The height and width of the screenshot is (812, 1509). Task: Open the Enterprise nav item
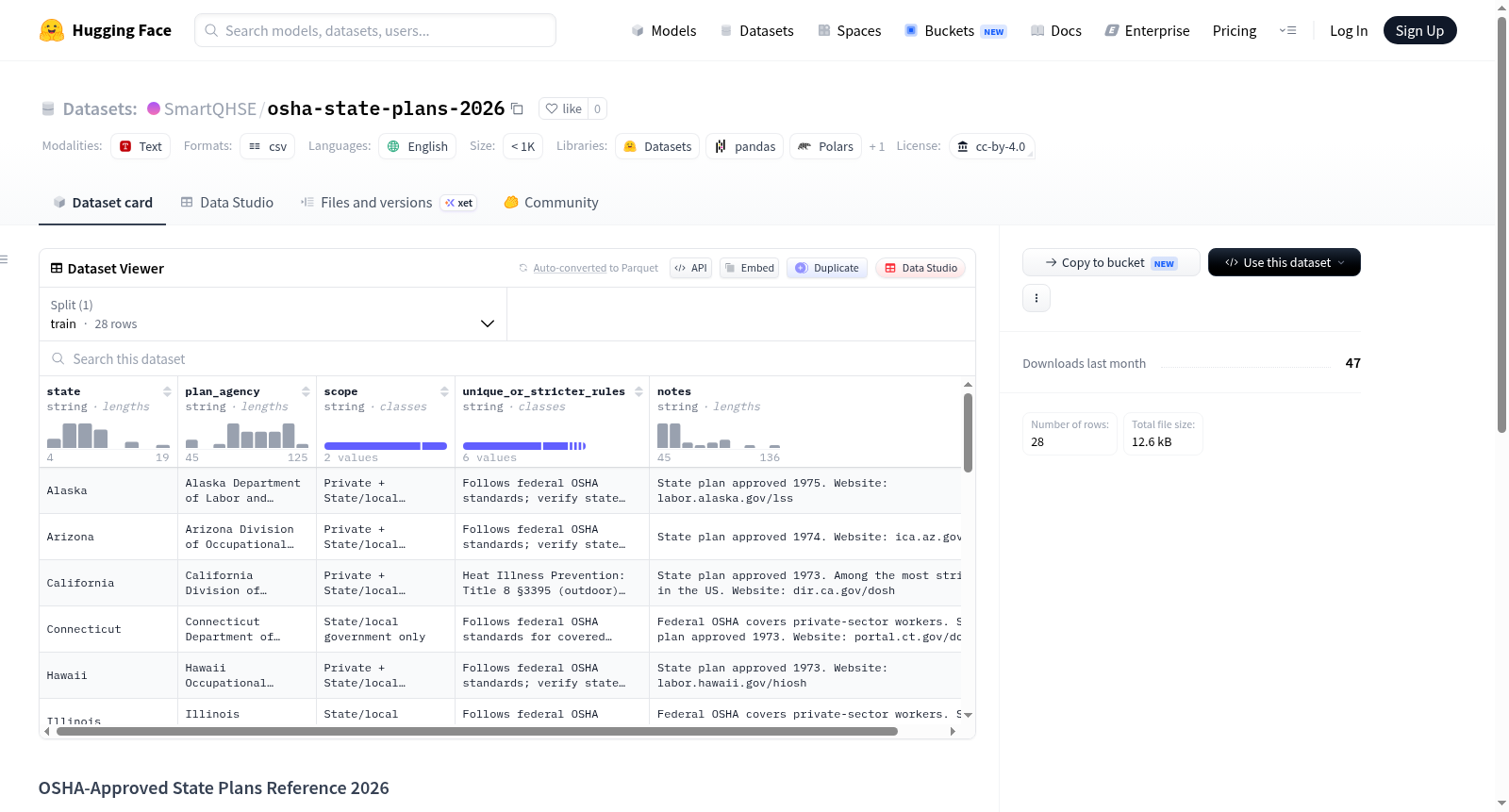pos(1147,30)
